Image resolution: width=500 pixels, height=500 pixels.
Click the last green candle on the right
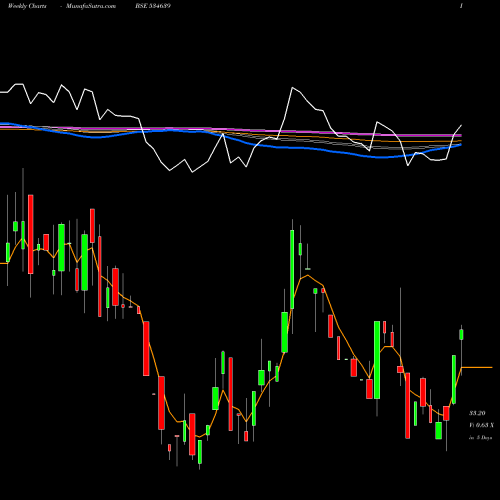tap(461, 334)
